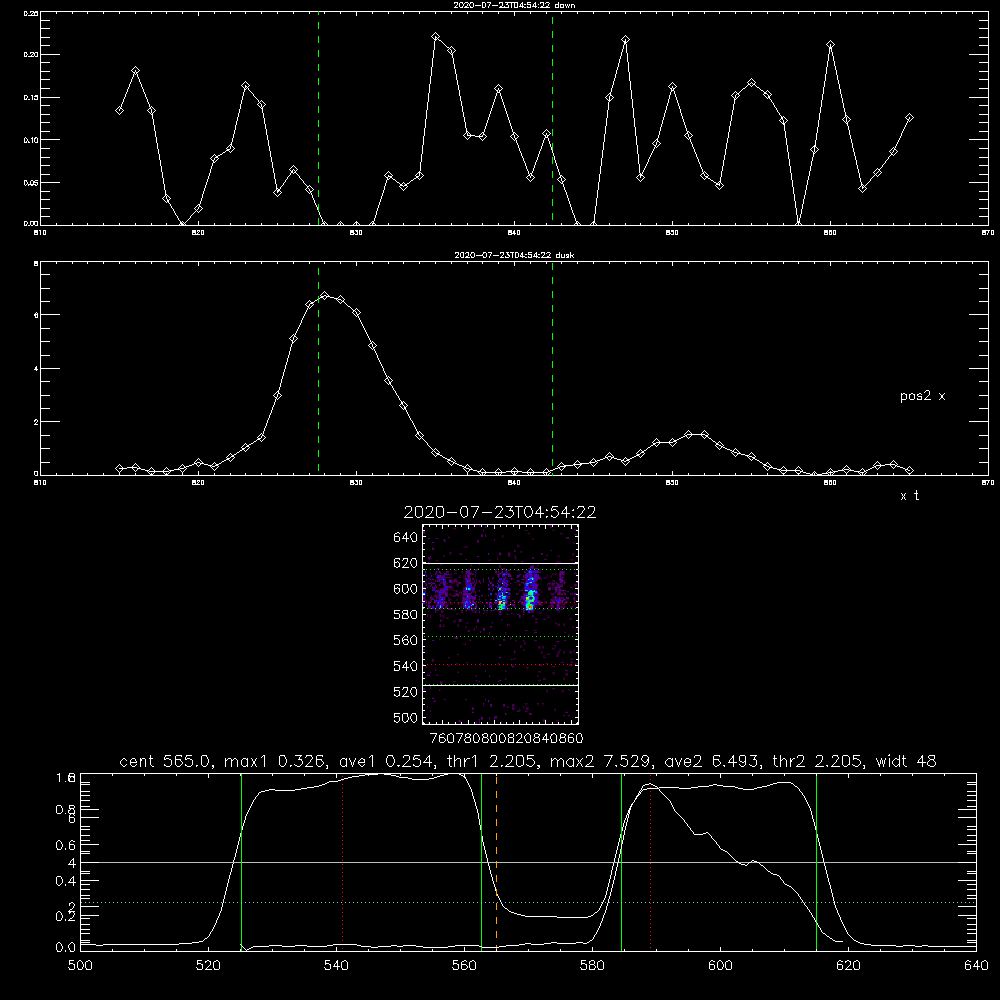Click the 'widt 48' value in stats line
This screenshot has width=1000, height=1000.
[906, 761]
